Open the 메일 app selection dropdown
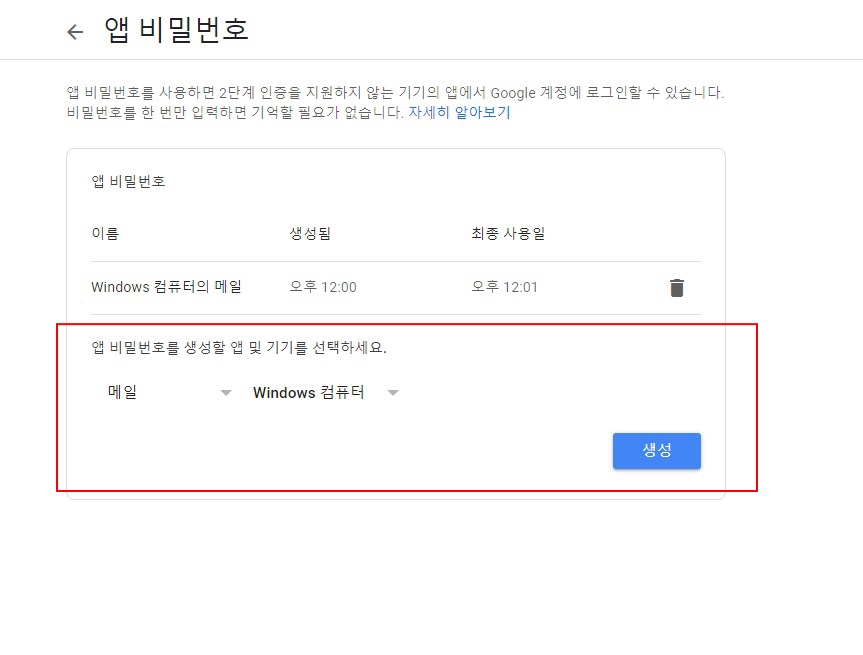This screenshot has width=863, height=655. [170, 392]
